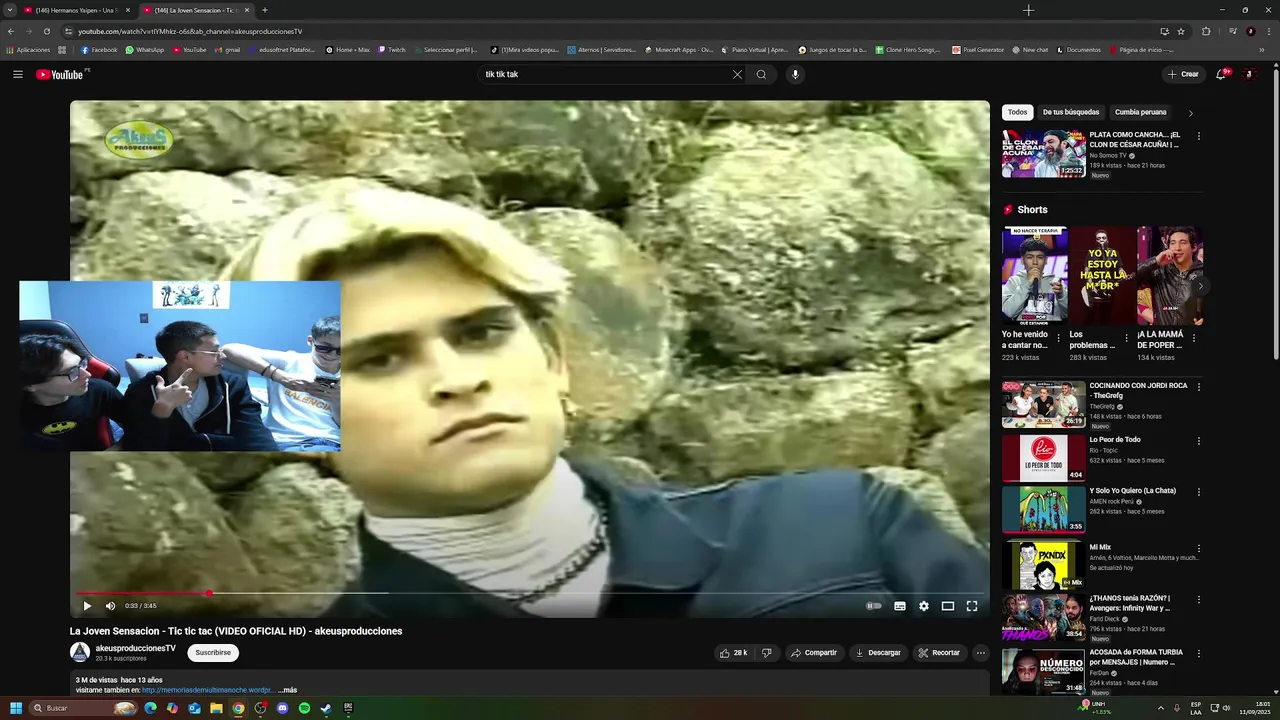Go to the YouTube home logo
This screenshot has height=720, width=1280.
[x=62, y=74]
